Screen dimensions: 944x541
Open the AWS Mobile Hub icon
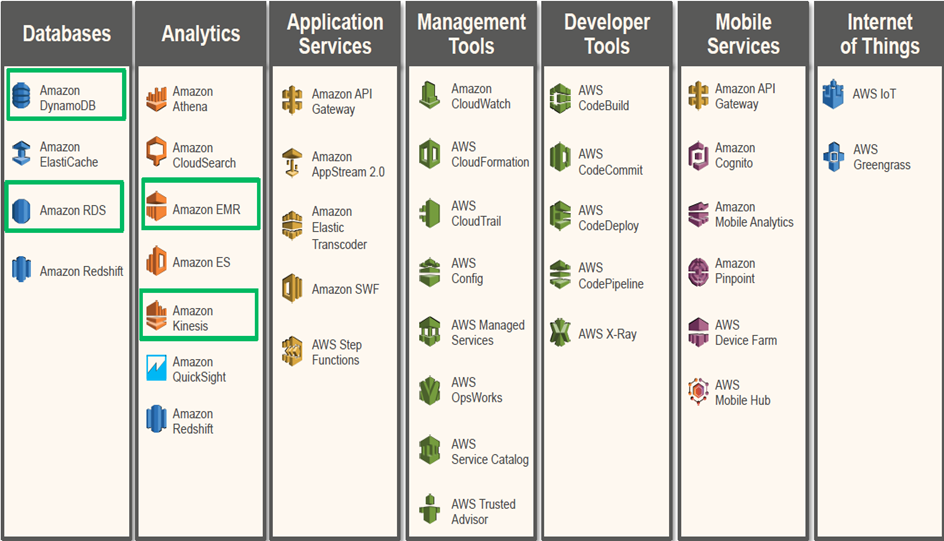pyautogui.click(x=698, y=392)
